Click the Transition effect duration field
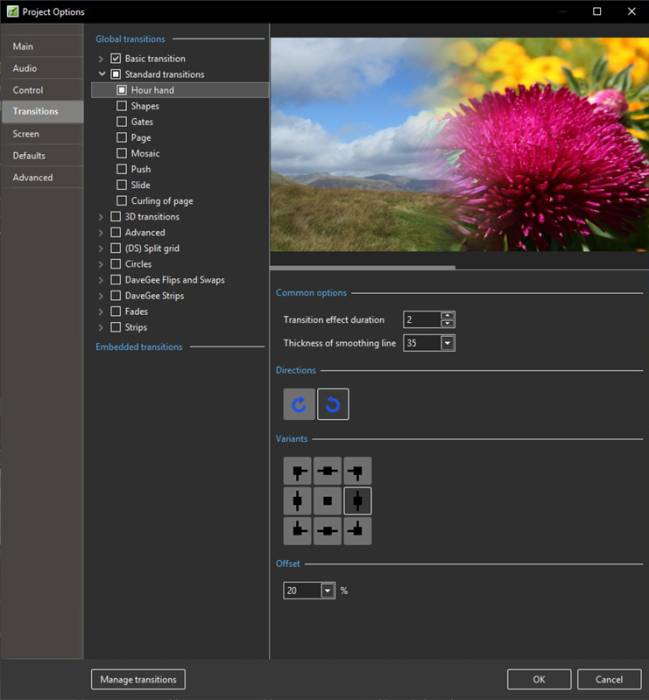Image resolution: width=649 pixels, height=700 pixels. pyautogui.click(x=421, y=320)
